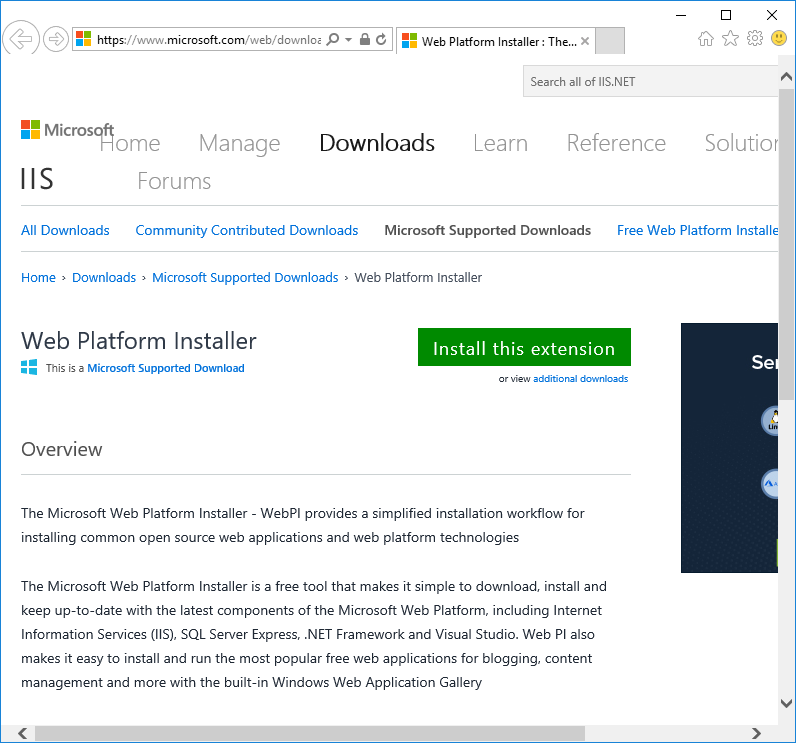Screen dimensions: 796x743
Task: Minimize the browser window
Action: pos(681,15)
